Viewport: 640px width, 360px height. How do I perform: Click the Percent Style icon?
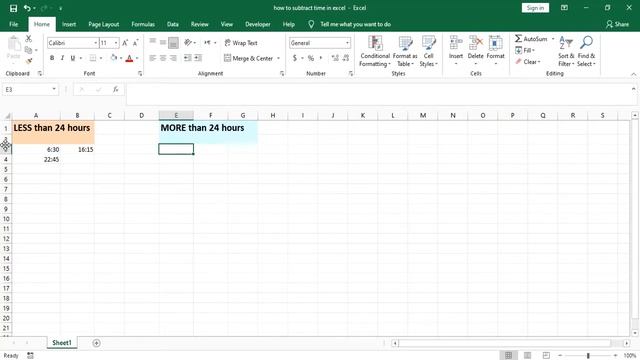[311, 58]
